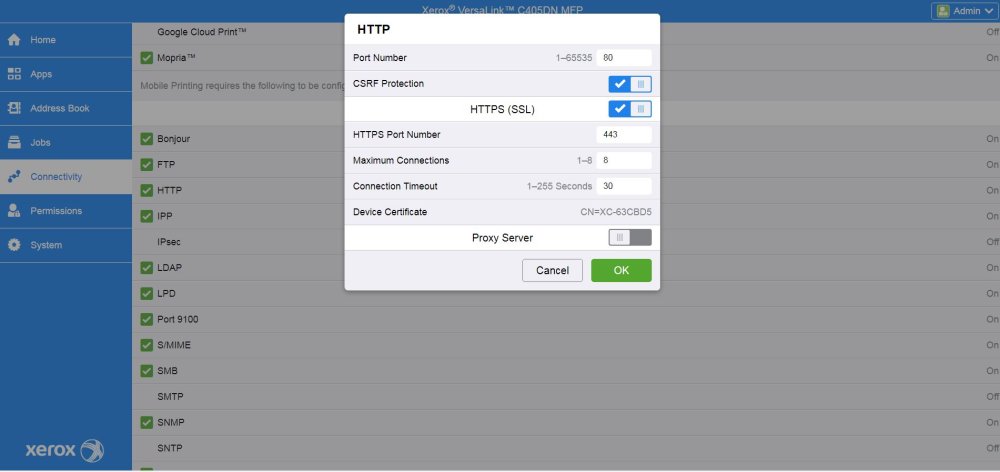The image size is (1000, 472).
Task: Toggle the SNMP checkbox
Action: (x=147, y=422)
